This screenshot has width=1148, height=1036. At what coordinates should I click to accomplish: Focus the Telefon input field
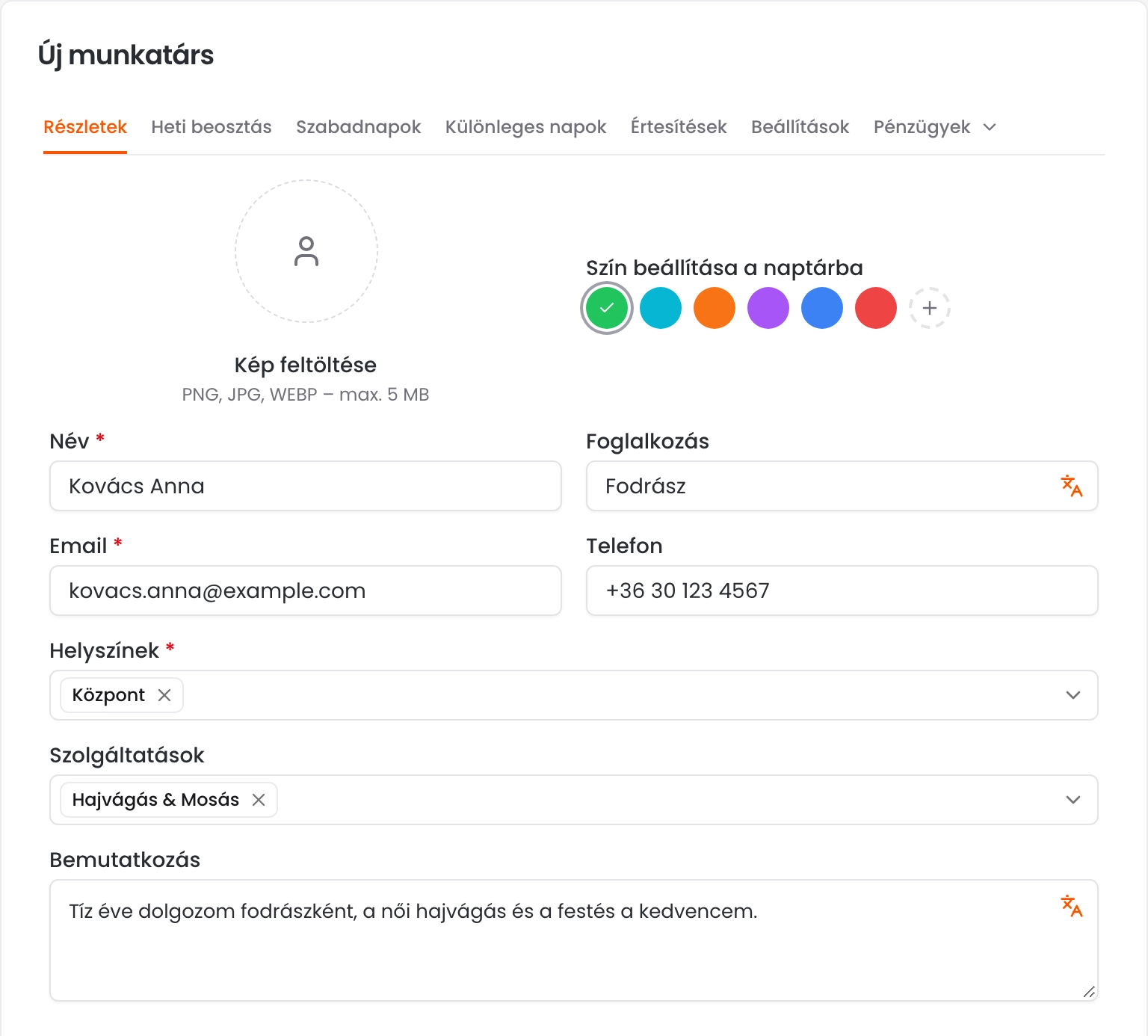tap(842, 591)
